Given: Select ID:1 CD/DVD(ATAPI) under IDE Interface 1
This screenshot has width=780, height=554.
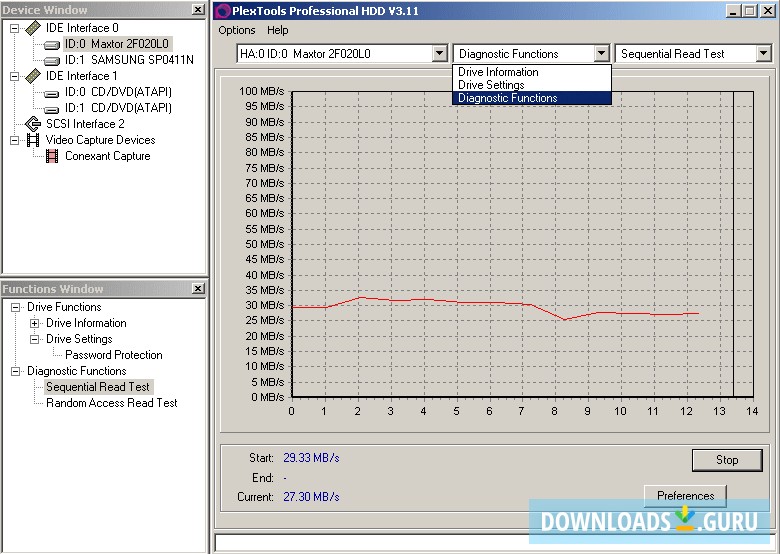Looking at the screenshot, I should [x=118, y=108].
